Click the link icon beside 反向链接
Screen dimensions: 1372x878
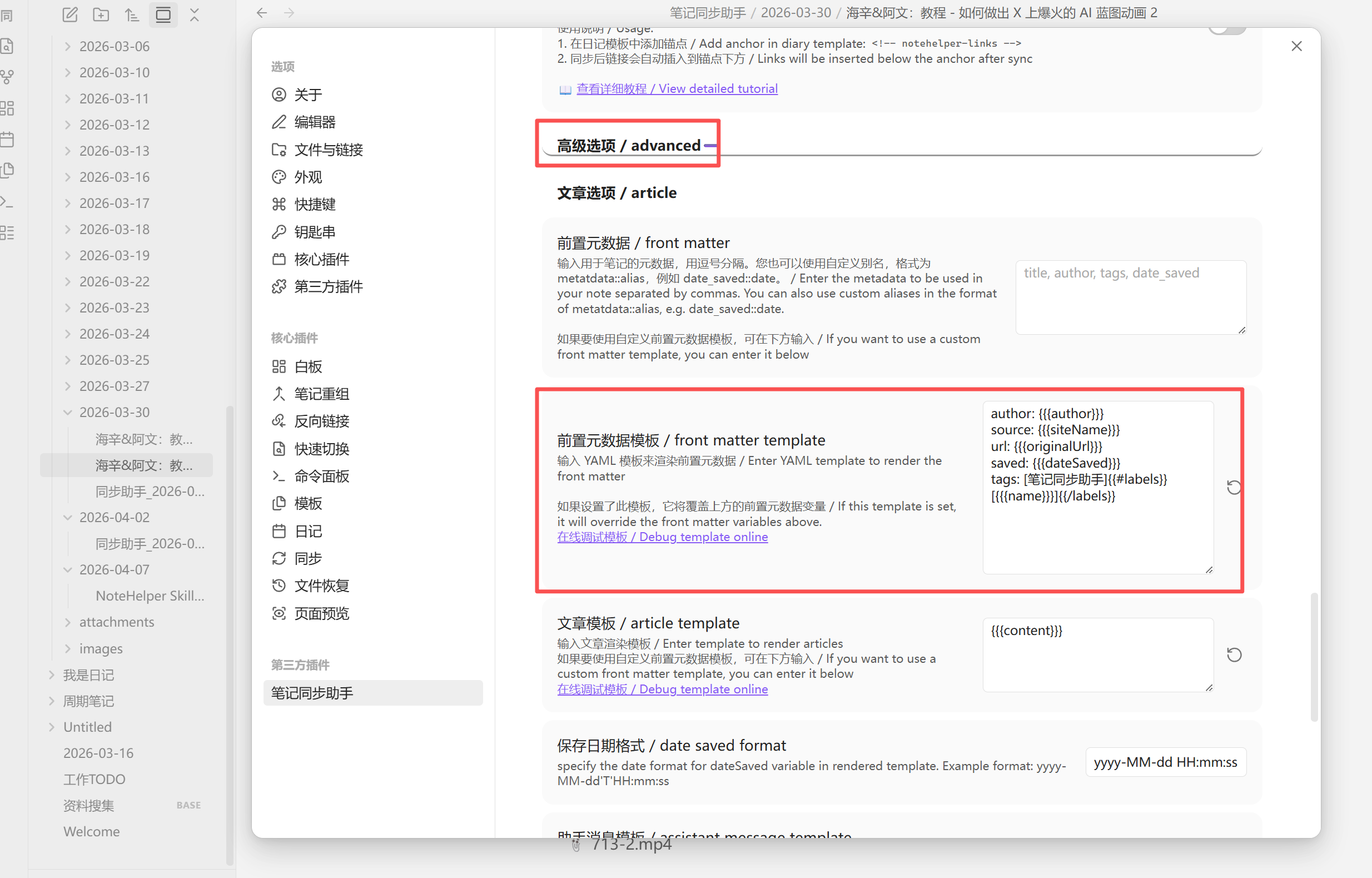[x=279, y=421]
